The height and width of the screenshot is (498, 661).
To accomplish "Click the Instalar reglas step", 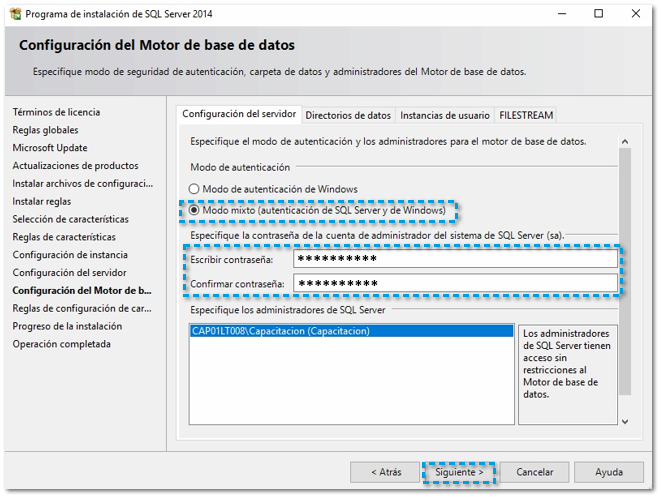I will (42, 201).
